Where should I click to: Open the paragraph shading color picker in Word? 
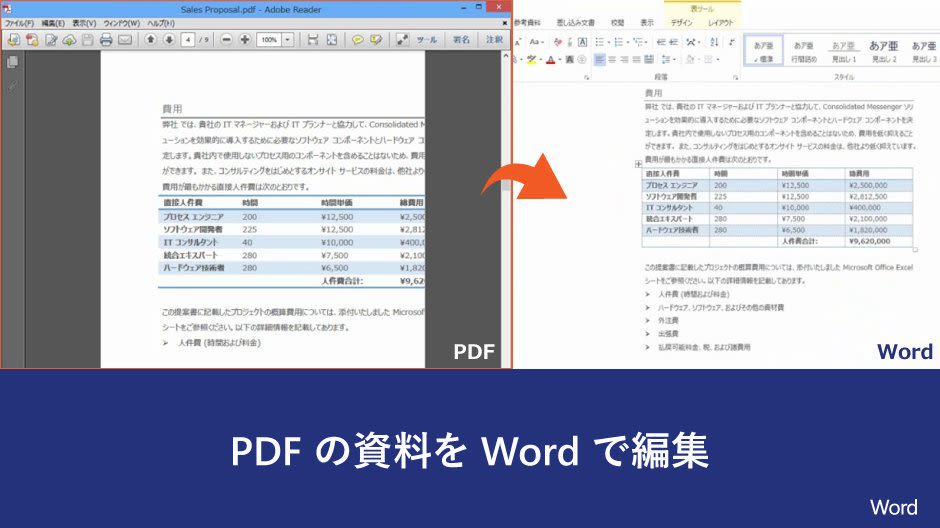pyautogui.click(x=692, y=59)
